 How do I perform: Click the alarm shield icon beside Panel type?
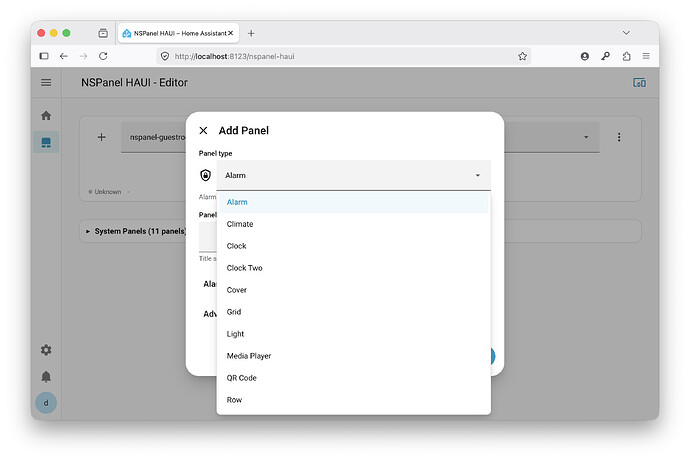(x=206, y=175)
